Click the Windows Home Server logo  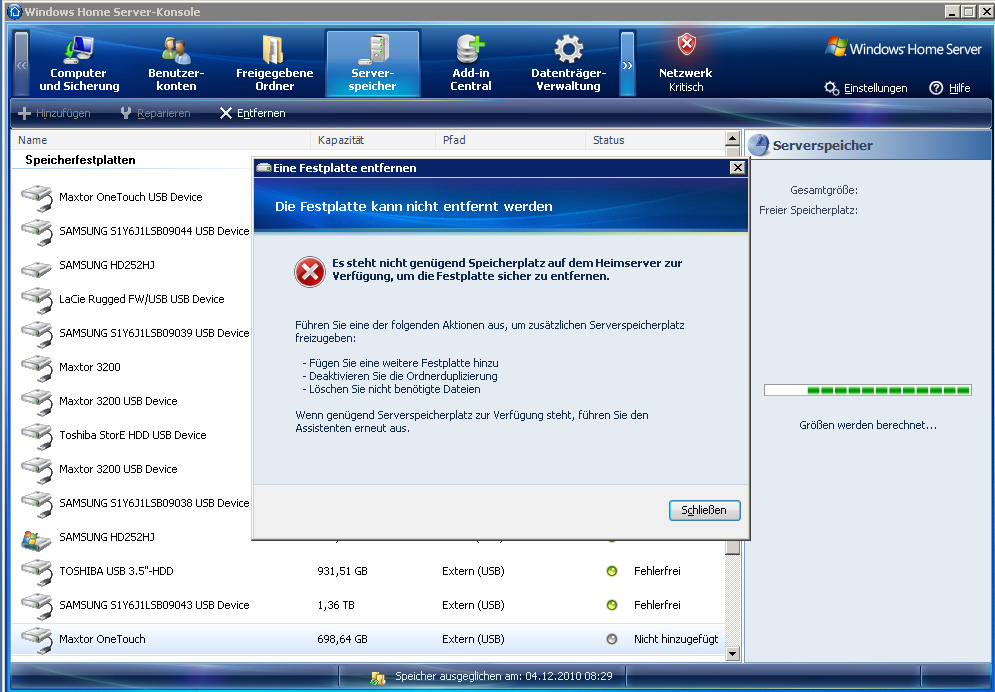[903, 48]
